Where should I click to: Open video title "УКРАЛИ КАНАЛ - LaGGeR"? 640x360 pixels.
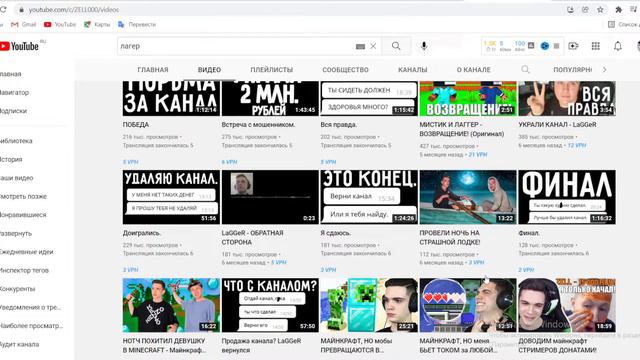click(x=558, y=124)
